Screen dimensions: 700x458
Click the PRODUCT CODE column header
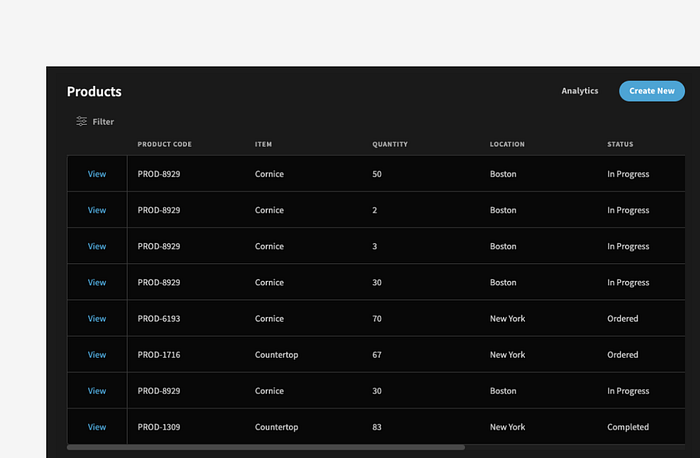[164, 144]
